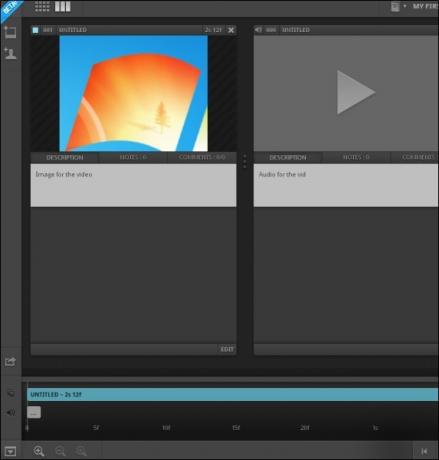Viewport: 439px width, 460px height.
Task: Click the fit zoom magnifier icon
Action: click(81, 451)
